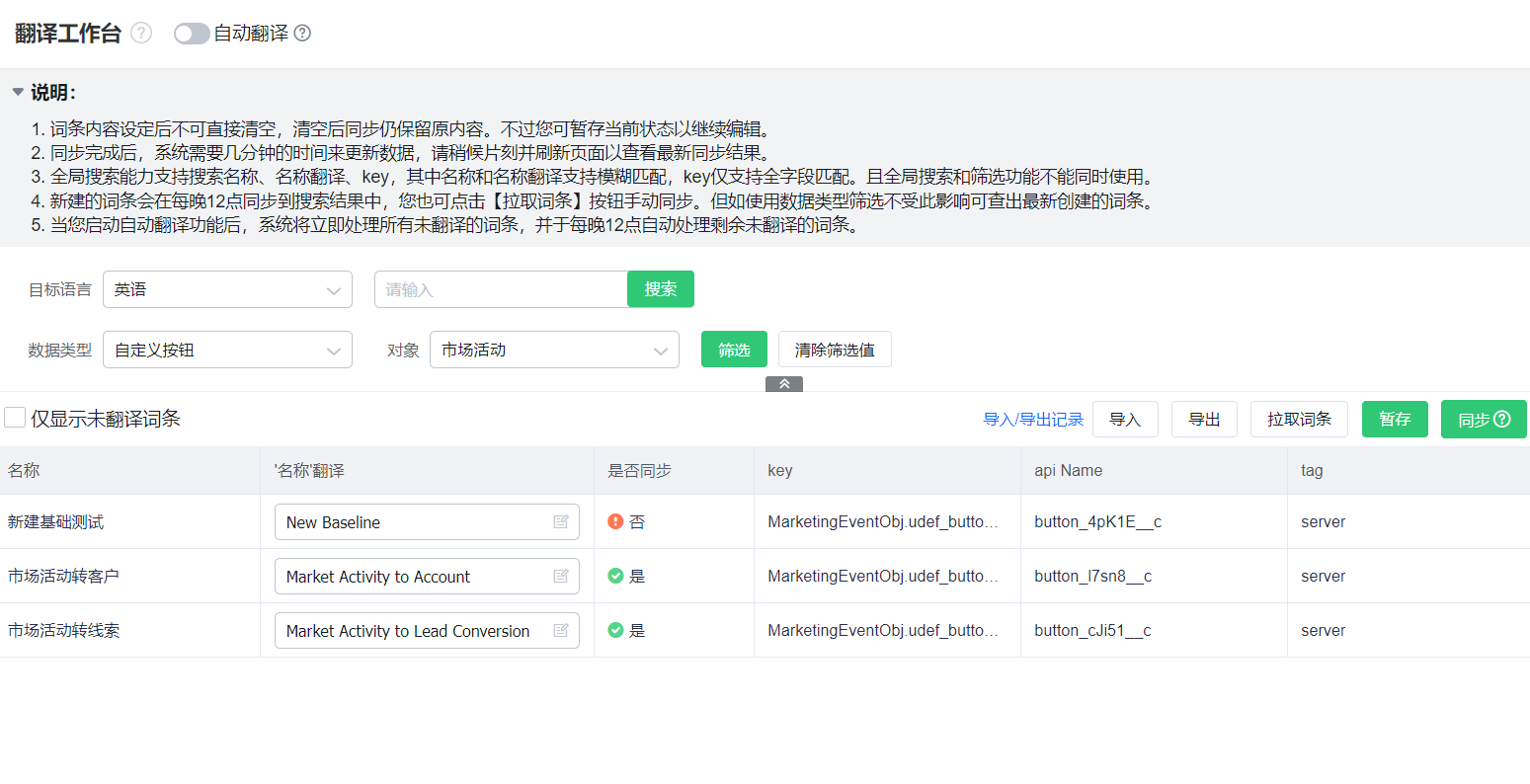1530x784 pixels.
Task: Click edit icon in Market Activity to Account field
Action: tap(561, 576)
